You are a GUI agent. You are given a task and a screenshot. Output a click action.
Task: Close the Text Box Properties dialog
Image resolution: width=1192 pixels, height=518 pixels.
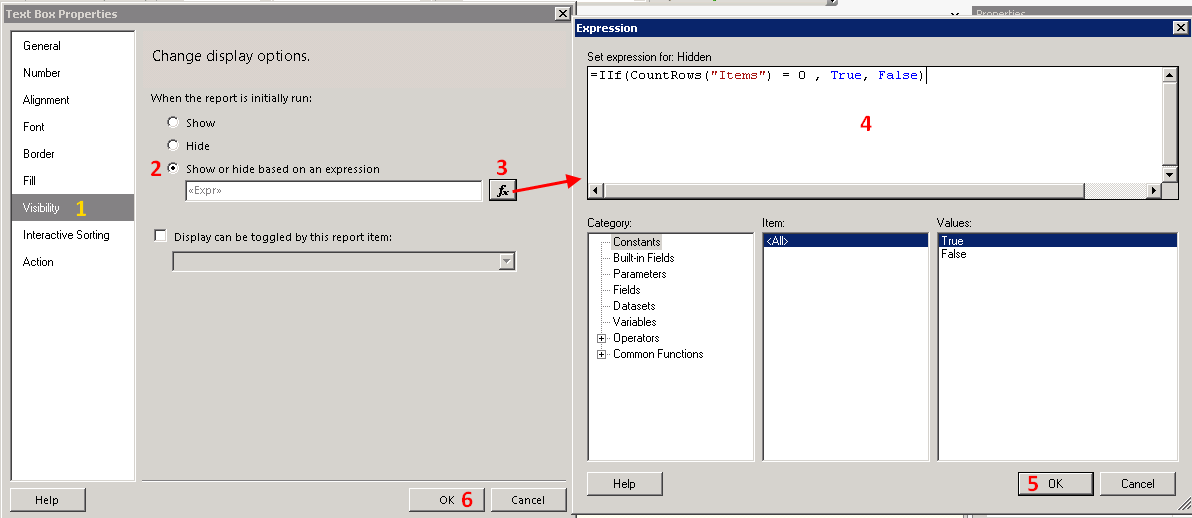pos(562,14)
